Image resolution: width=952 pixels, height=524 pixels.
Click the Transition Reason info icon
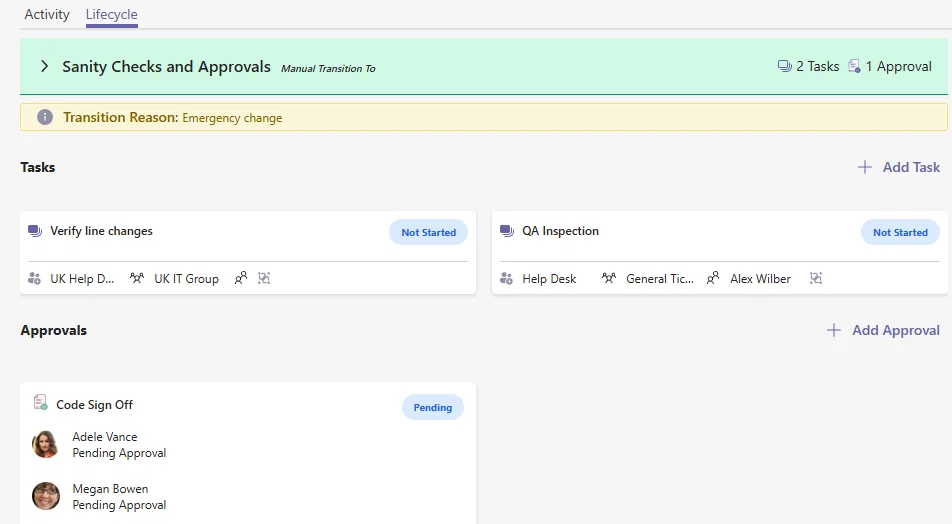coord(45,117)
